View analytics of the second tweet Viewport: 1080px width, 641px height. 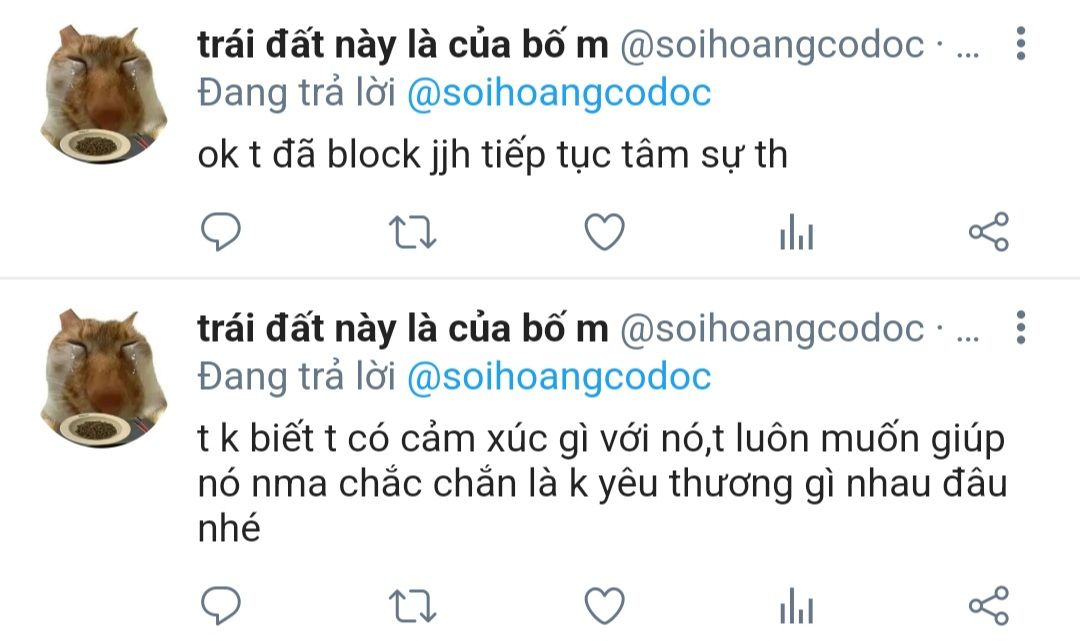pos(796,605)
